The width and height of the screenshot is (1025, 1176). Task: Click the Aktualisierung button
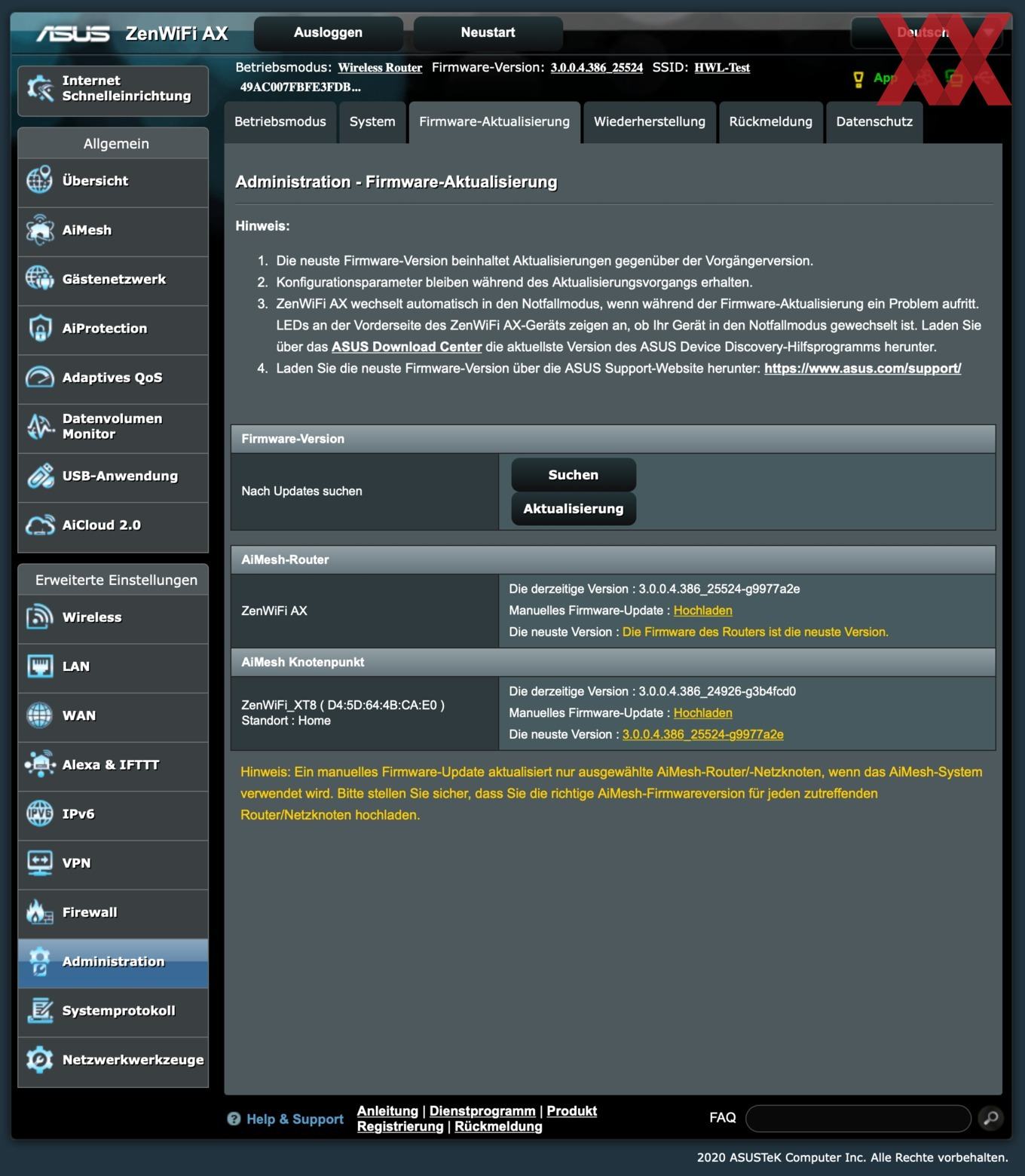tap(574, 509)
